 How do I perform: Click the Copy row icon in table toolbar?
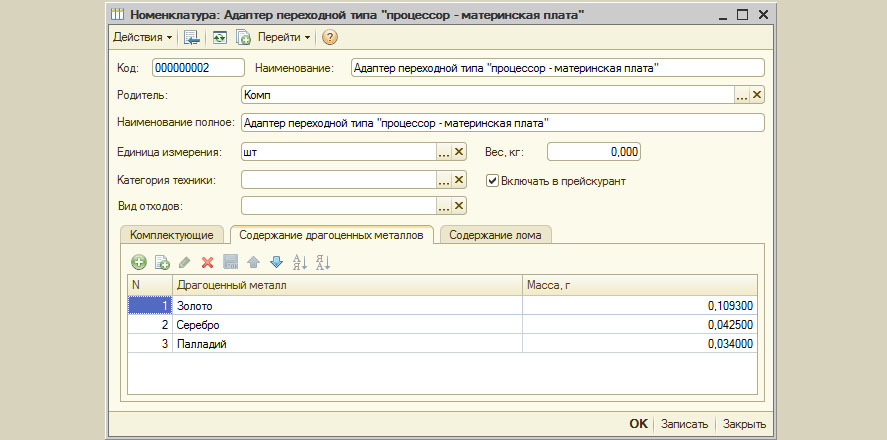point(161,262)
